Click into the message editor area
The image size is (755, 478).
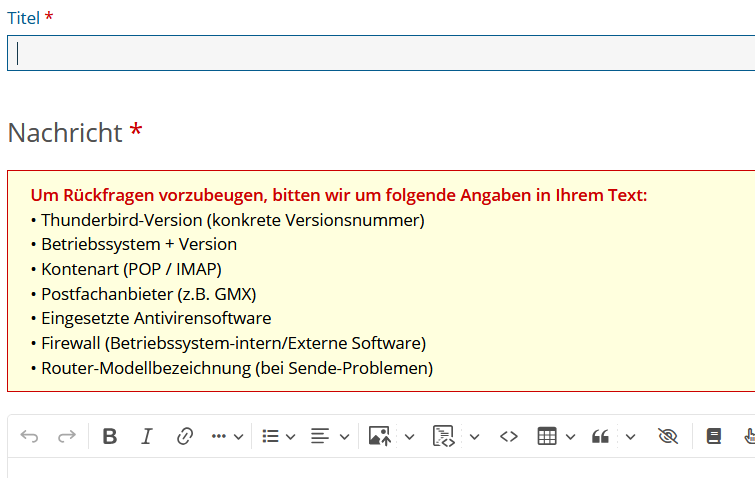(380, 468)
